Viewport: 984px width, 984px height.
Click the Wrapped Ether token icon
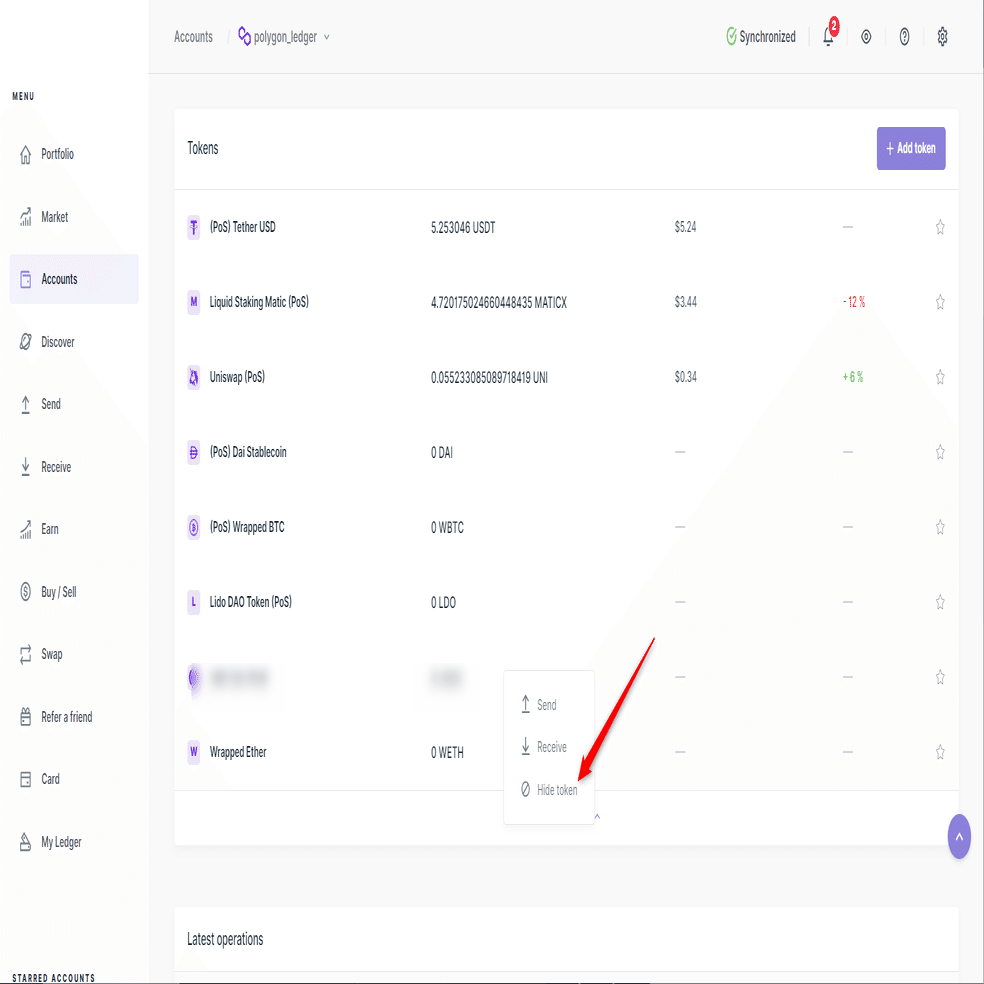pos(194,752)
